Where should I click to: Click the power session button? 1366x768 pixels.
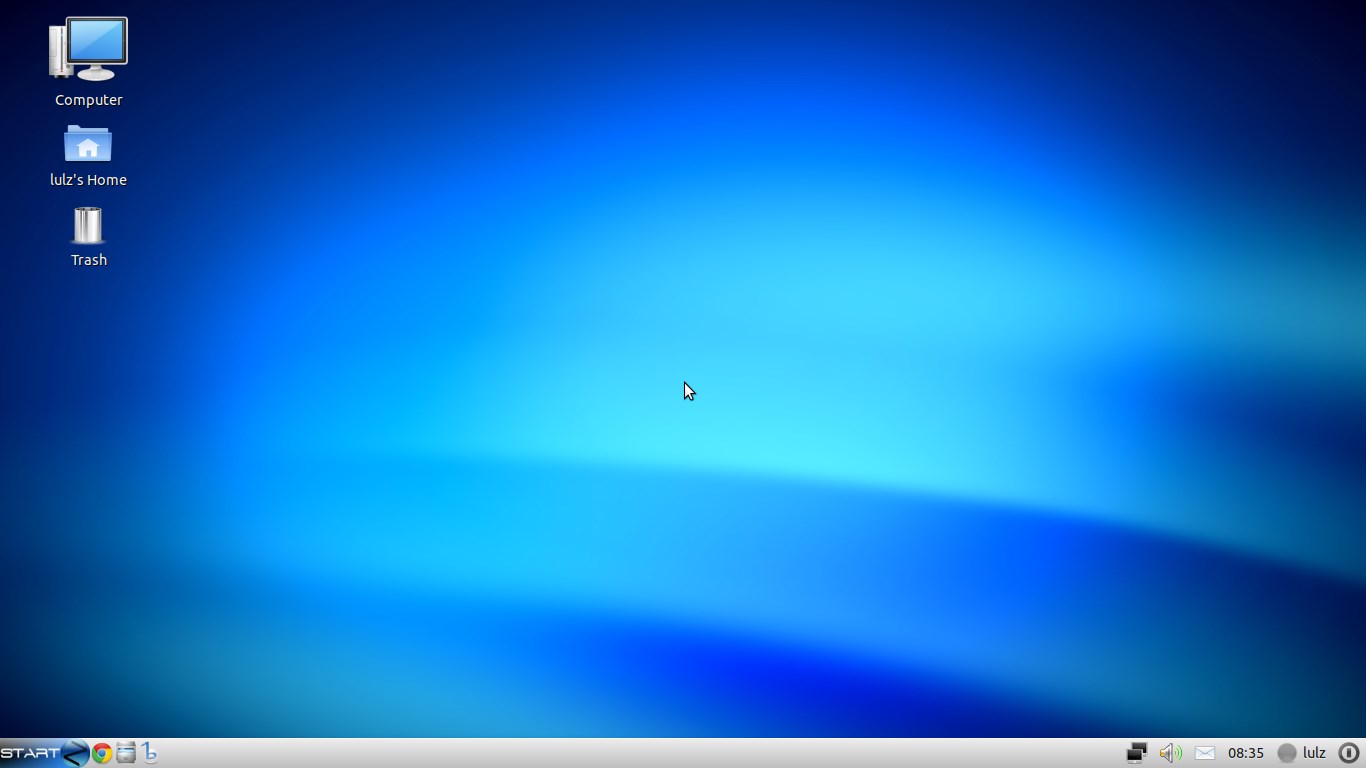coord(1348,753)
